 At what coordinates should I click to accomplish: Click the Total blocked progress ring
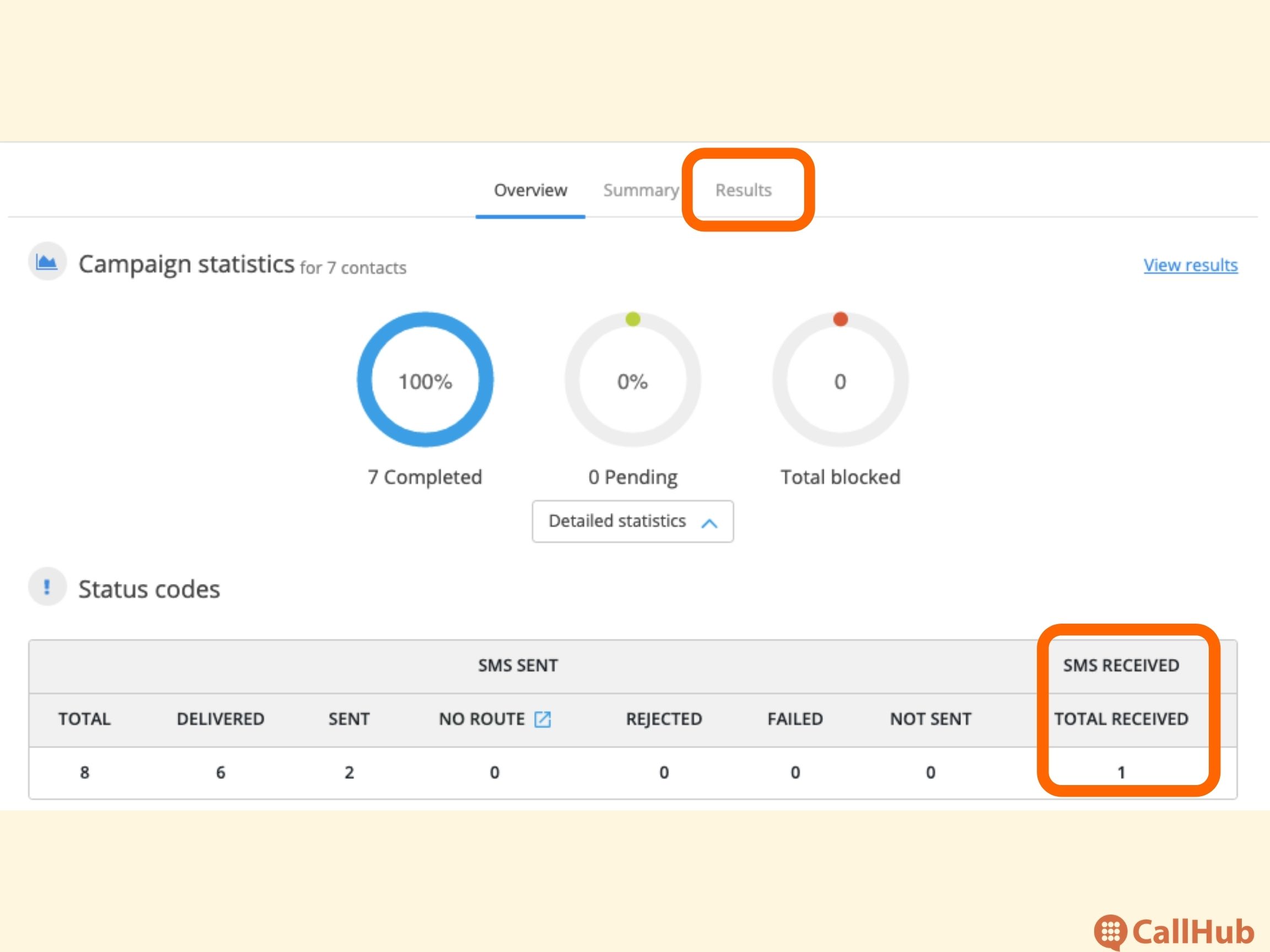point(840,380)
